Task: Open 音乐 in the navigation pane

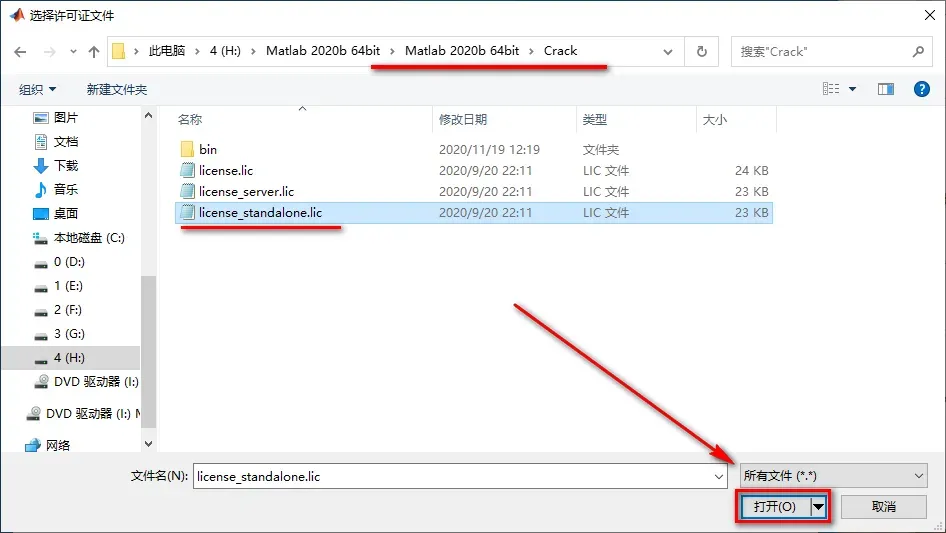Action: [66, 190]
